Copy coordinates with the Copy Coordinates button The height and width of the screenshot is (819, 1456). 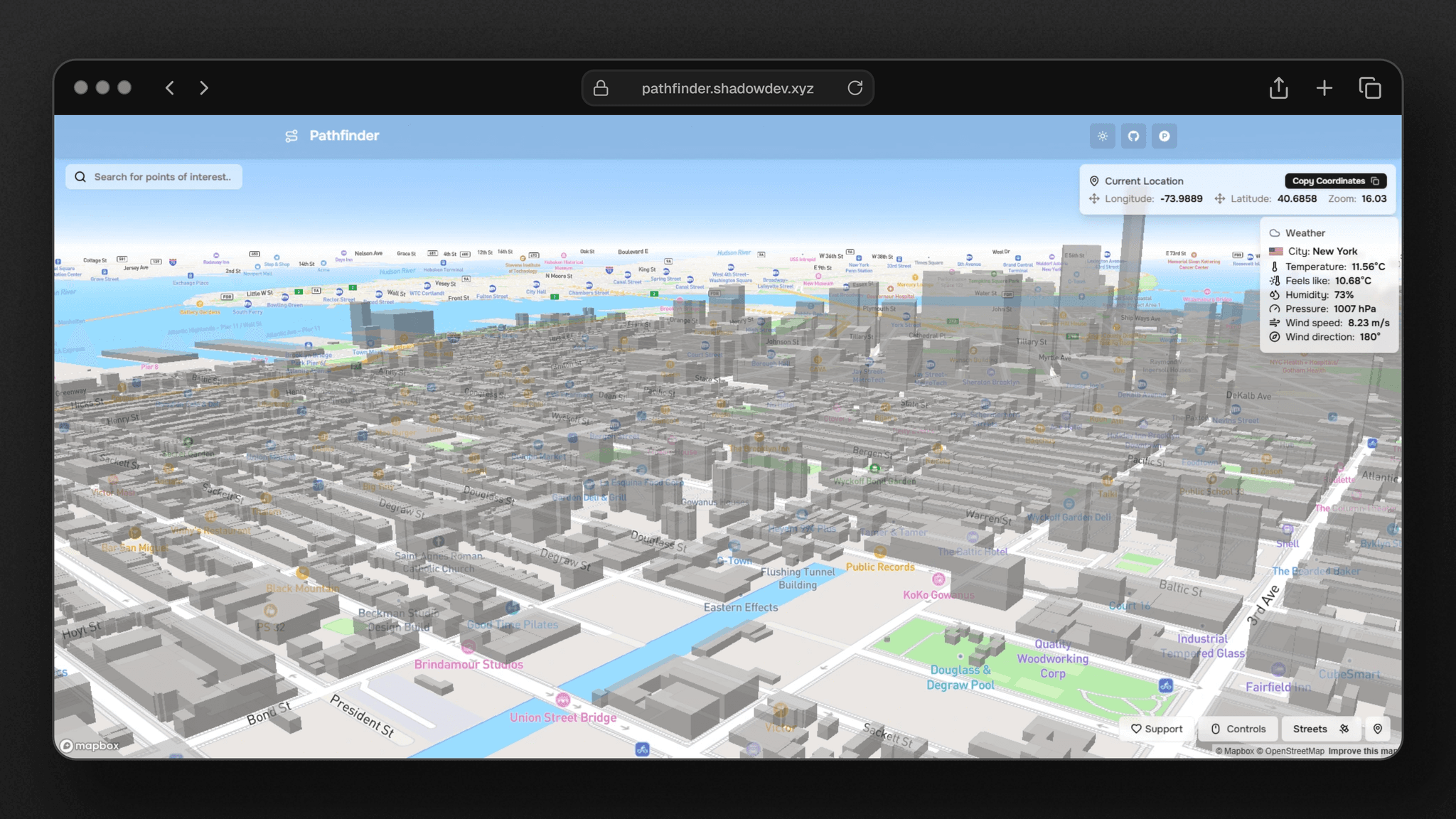(x=1335, y=181)
